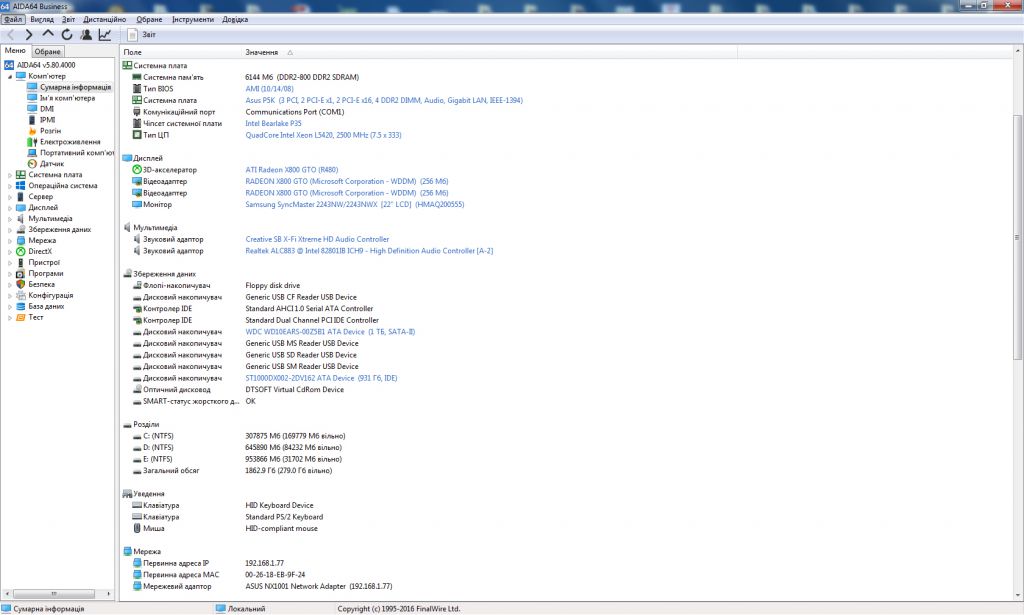
Task: Open the user management toolbar icon
Action: tap(86, 35)
